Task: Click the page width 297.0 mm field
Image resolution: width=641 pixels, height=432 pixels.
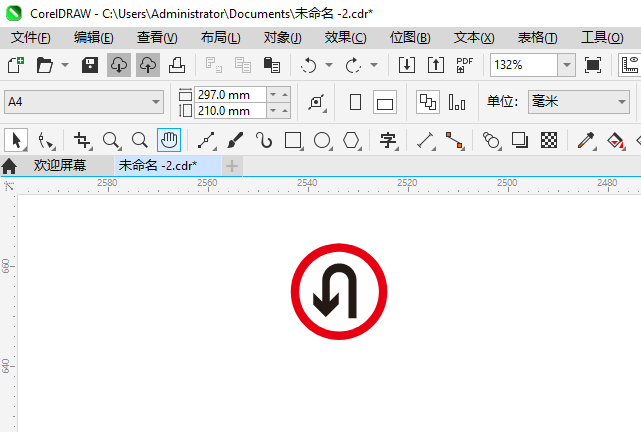Action: point(231,95)
